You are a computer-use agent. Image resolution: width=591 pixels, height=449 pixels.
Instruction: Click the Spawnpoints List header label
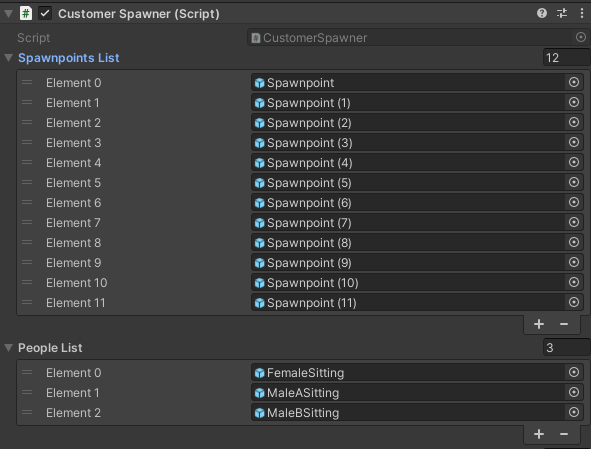69,58
